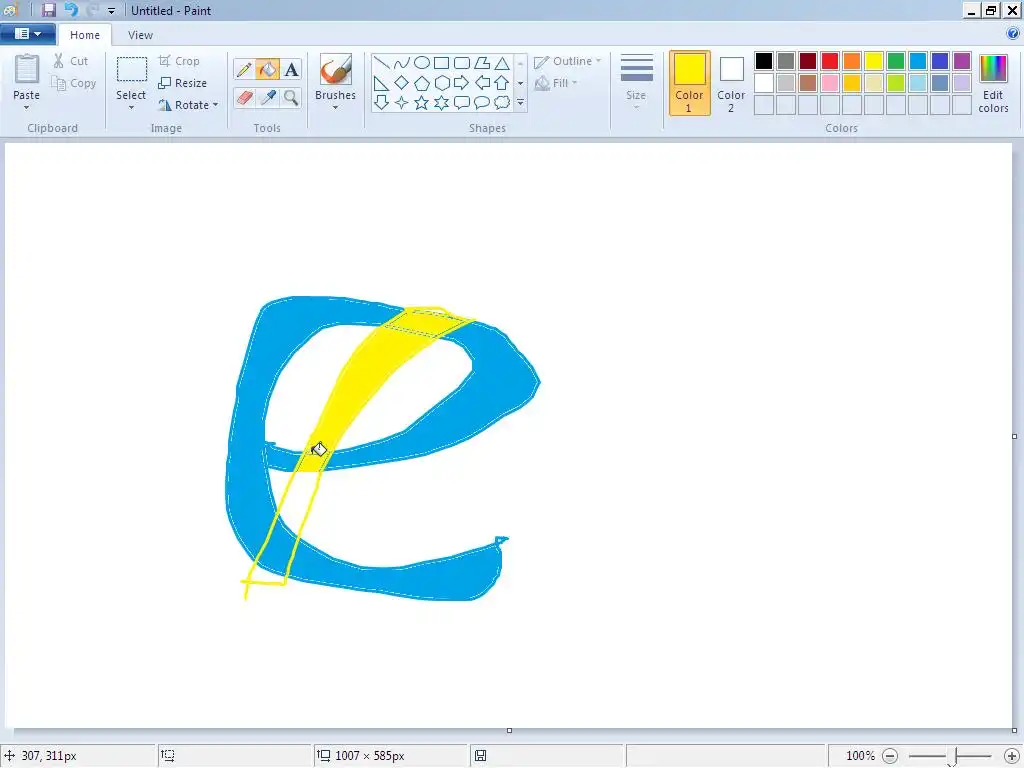
Task: Open Paint Help question mark icon
Action: coord(1013,34)
